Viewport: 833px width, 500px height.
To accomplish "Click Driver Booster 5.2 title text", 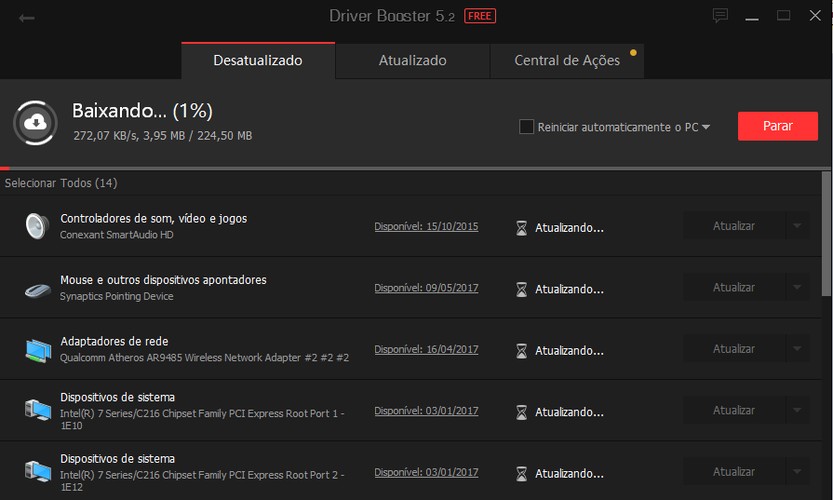I will pos(392,16).
